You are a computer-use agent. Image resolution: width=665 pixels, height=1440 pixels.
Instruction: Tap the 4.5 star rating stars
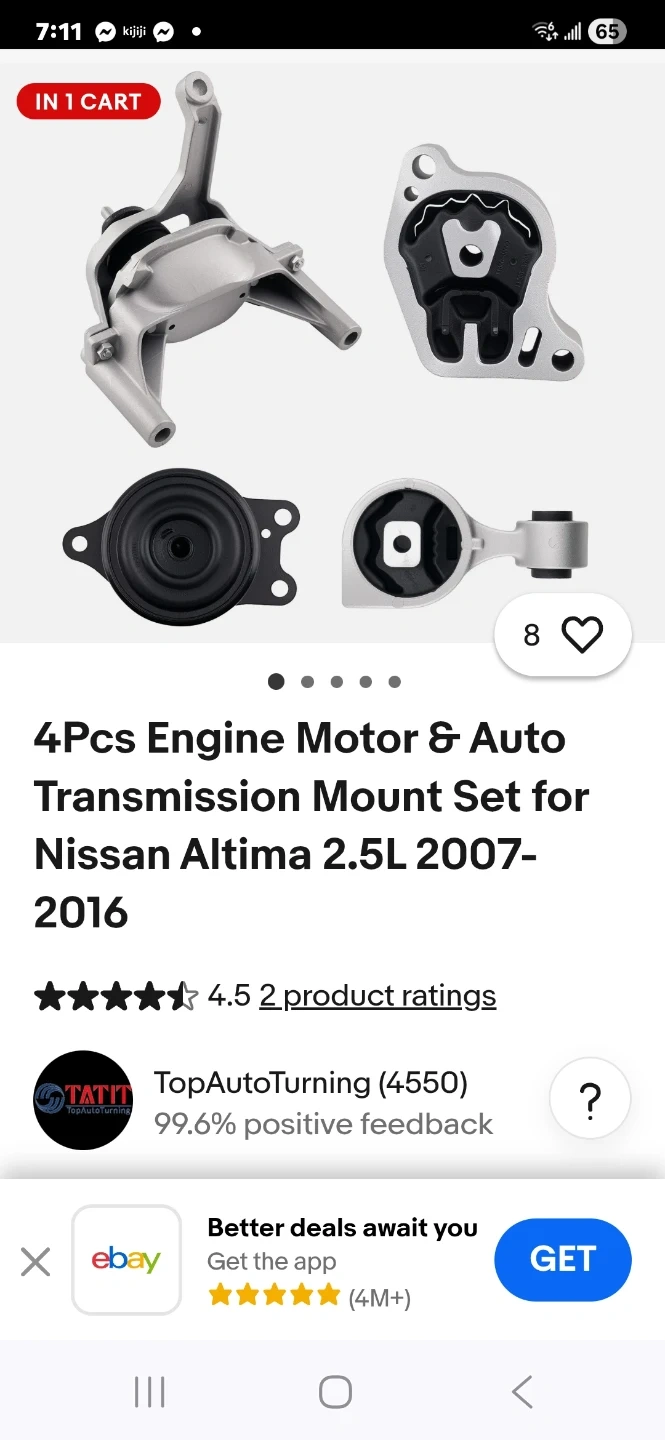click(x=116, y=996)
